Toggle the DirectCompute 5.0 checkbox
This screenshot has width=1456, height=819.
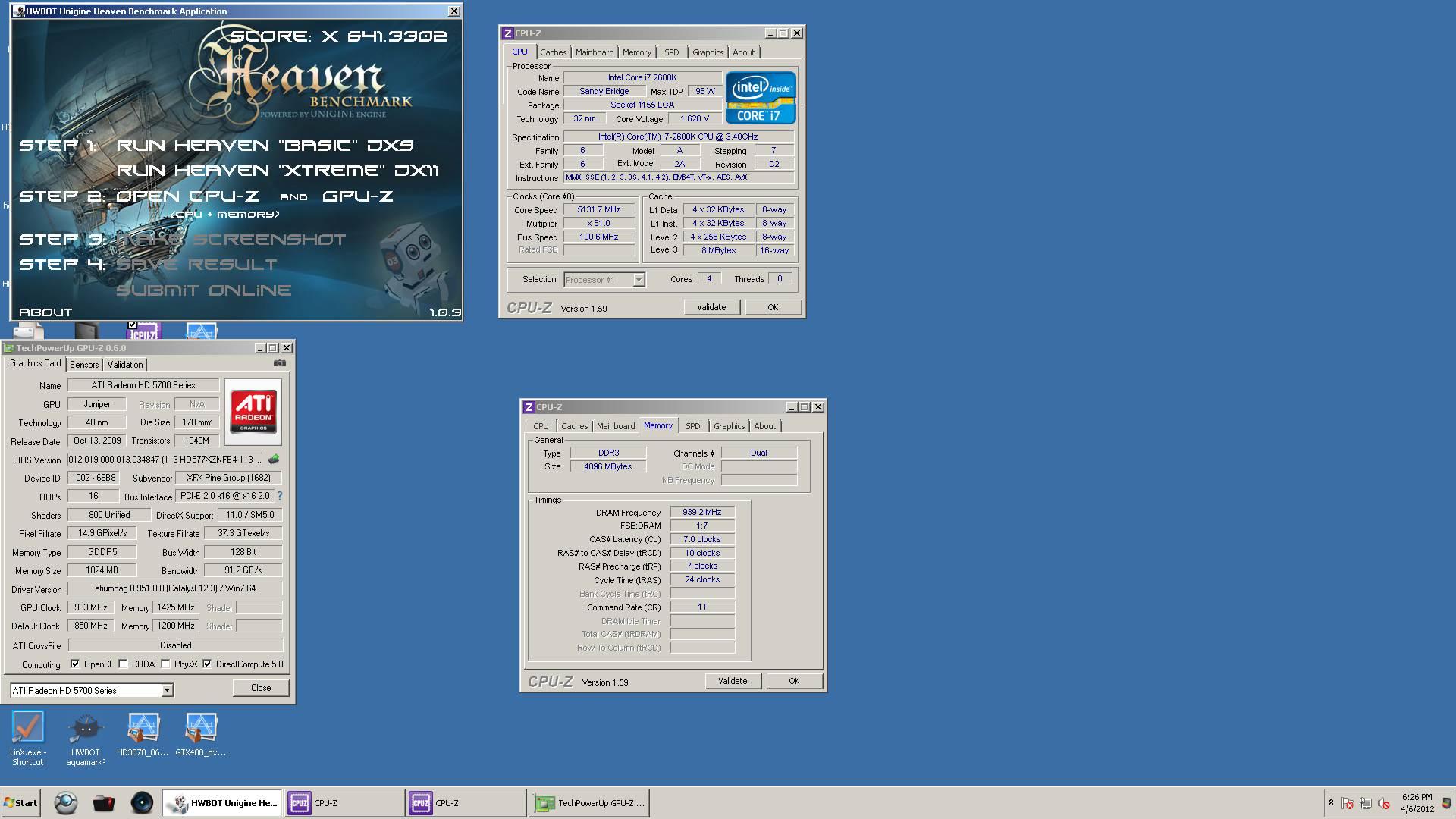[207, 664]
